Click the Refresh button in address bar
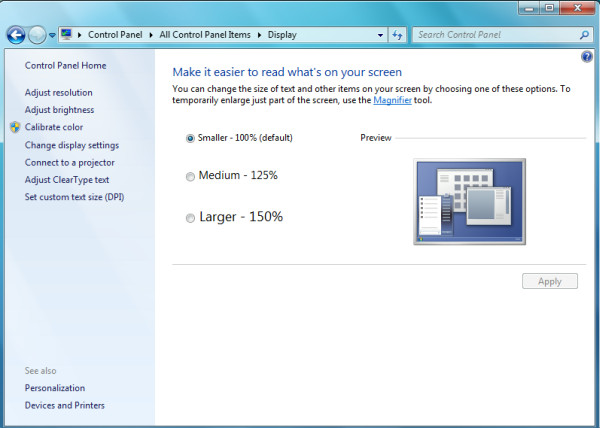This screenshot has height=428, width=600. [397, 35]
